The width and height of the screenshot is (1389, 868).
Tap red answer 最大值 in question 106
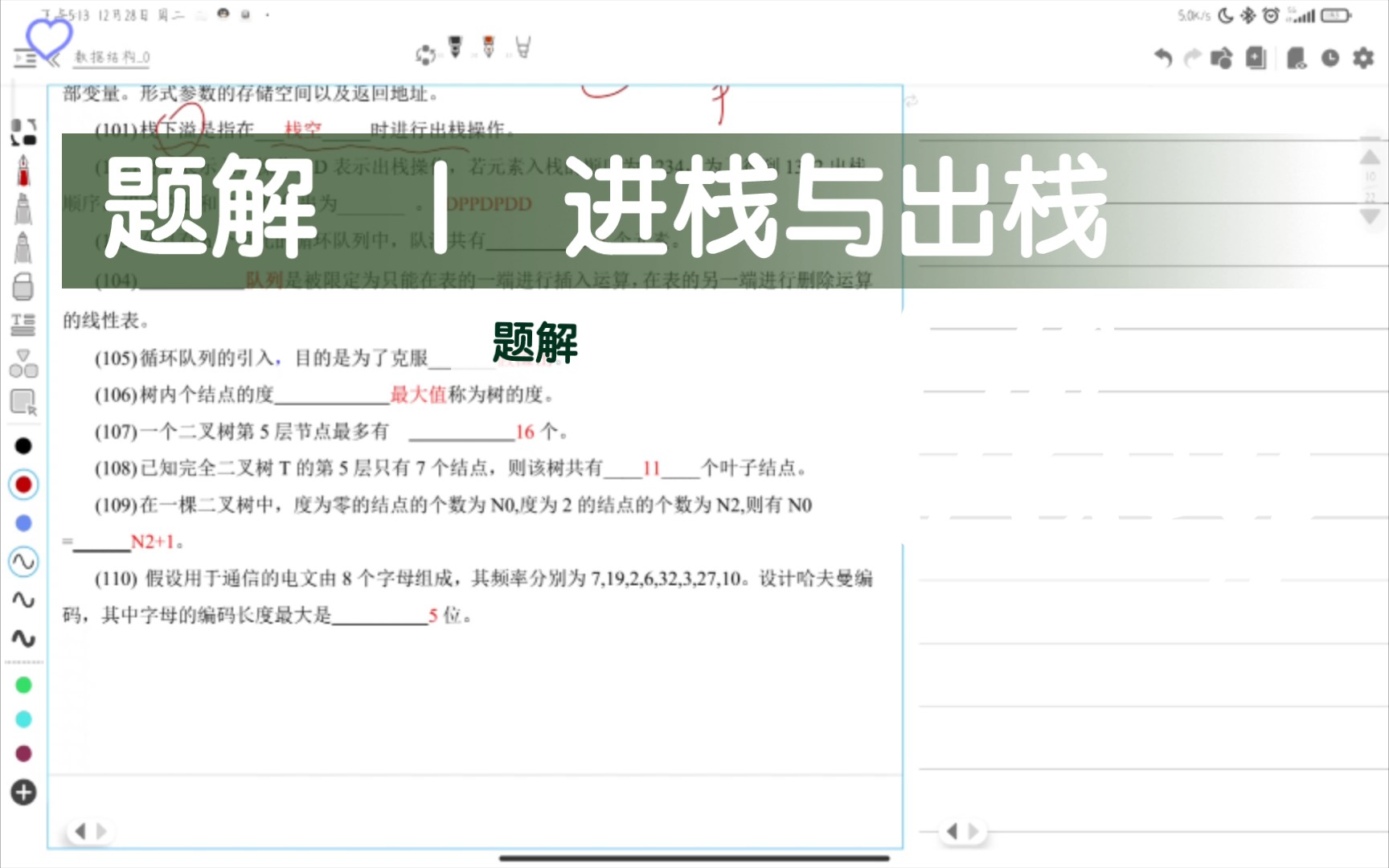click(x=418, y=395)
